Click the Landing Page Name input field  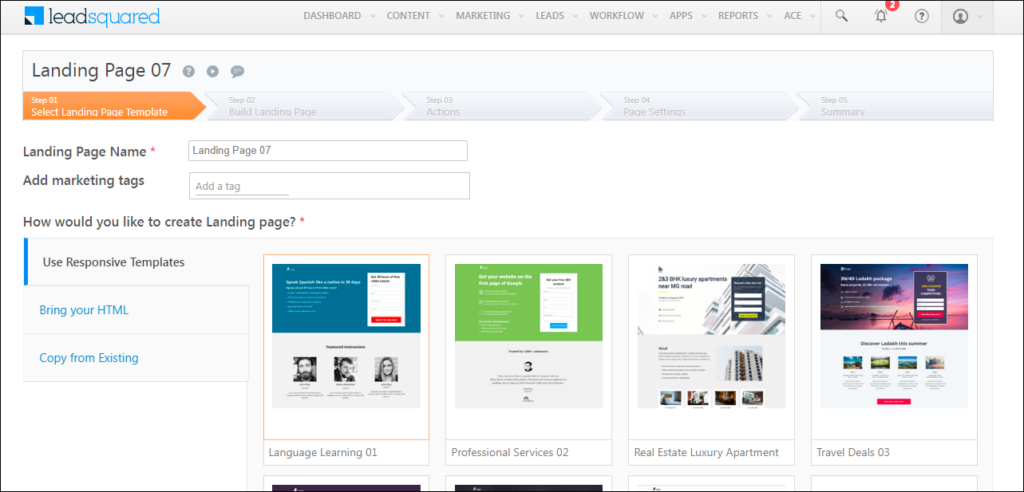(x=328, y=150)
